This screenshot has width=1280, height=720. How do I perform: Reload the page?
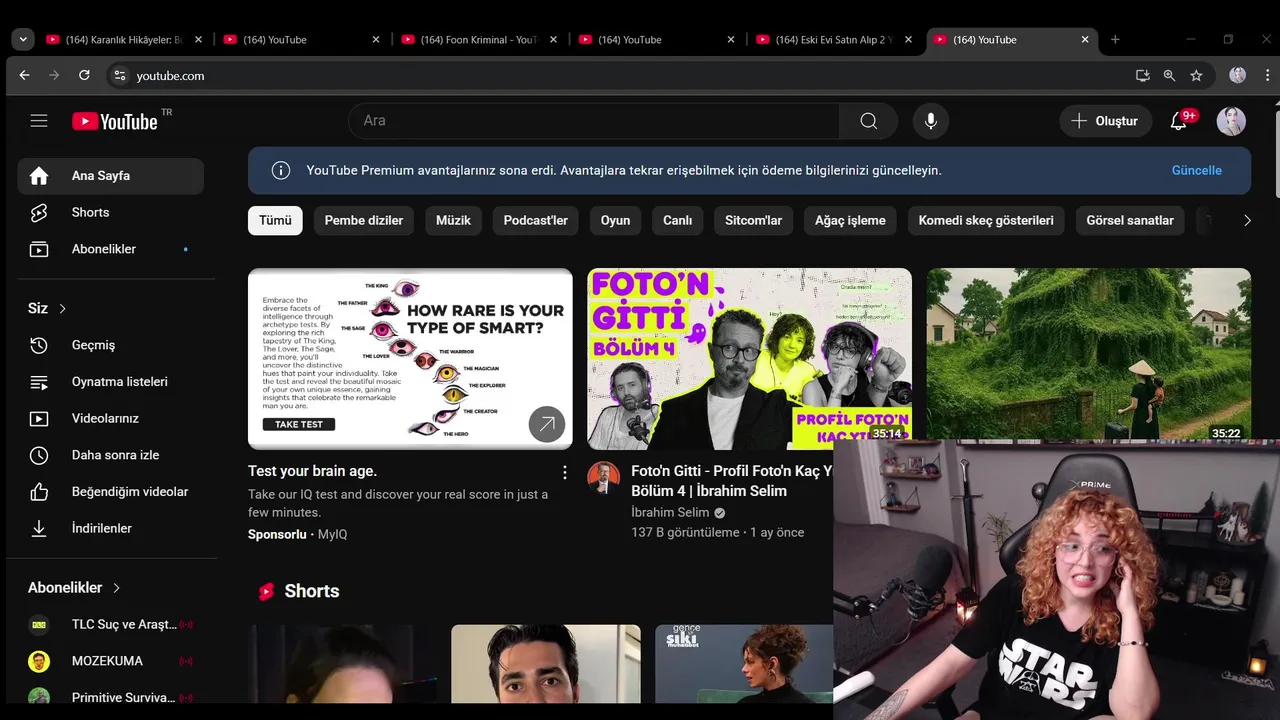(x=84, y=75)
